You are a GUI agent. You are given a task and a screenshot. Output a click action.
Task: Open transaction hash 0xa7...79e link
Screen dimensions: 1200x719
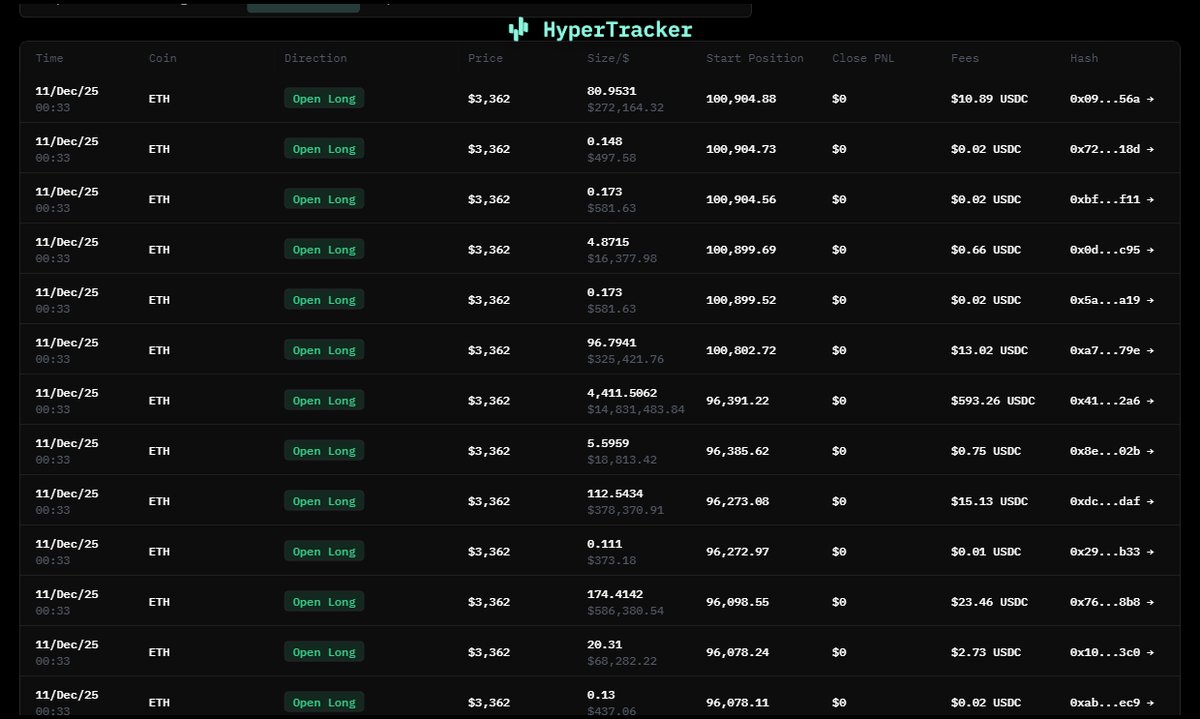1112,350
